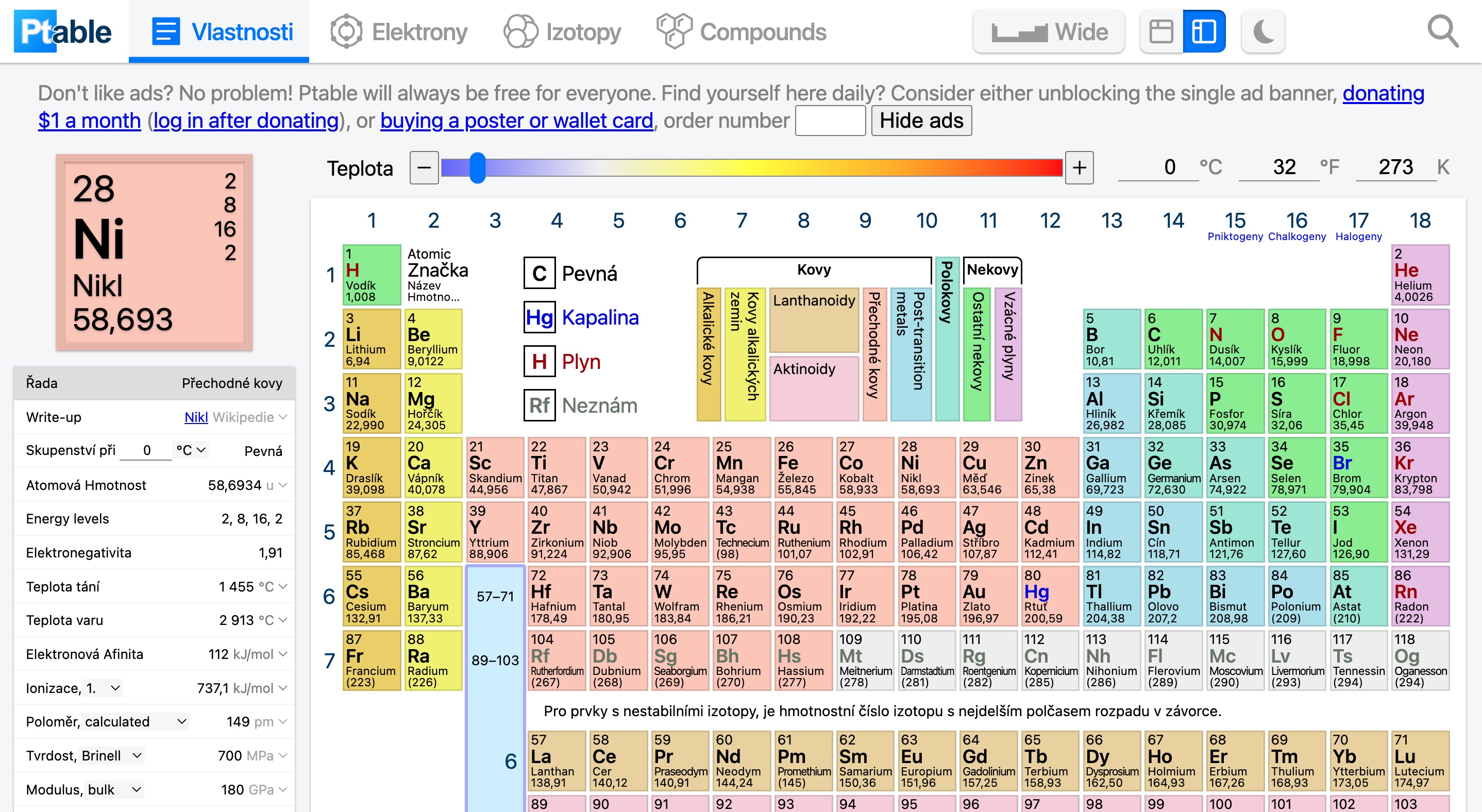Switch to Izotopy tab
Screen dimensions: 1482x812
point(563,31)
